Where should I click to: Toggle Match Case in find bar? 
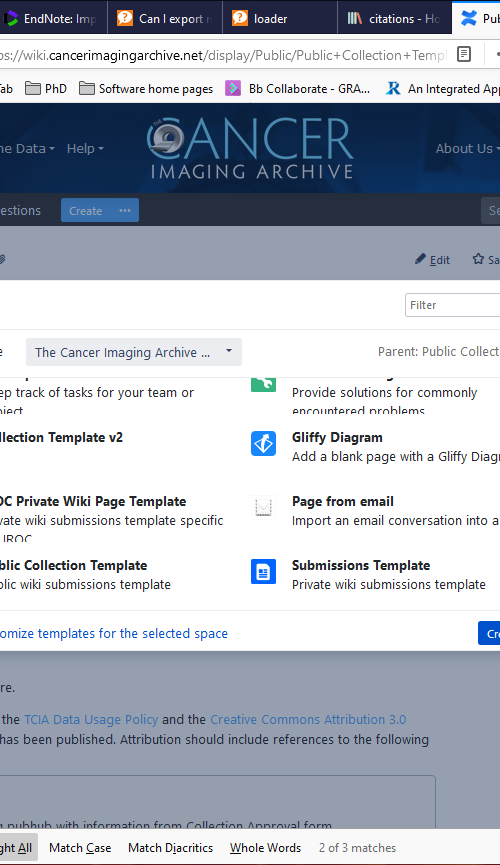80,848
